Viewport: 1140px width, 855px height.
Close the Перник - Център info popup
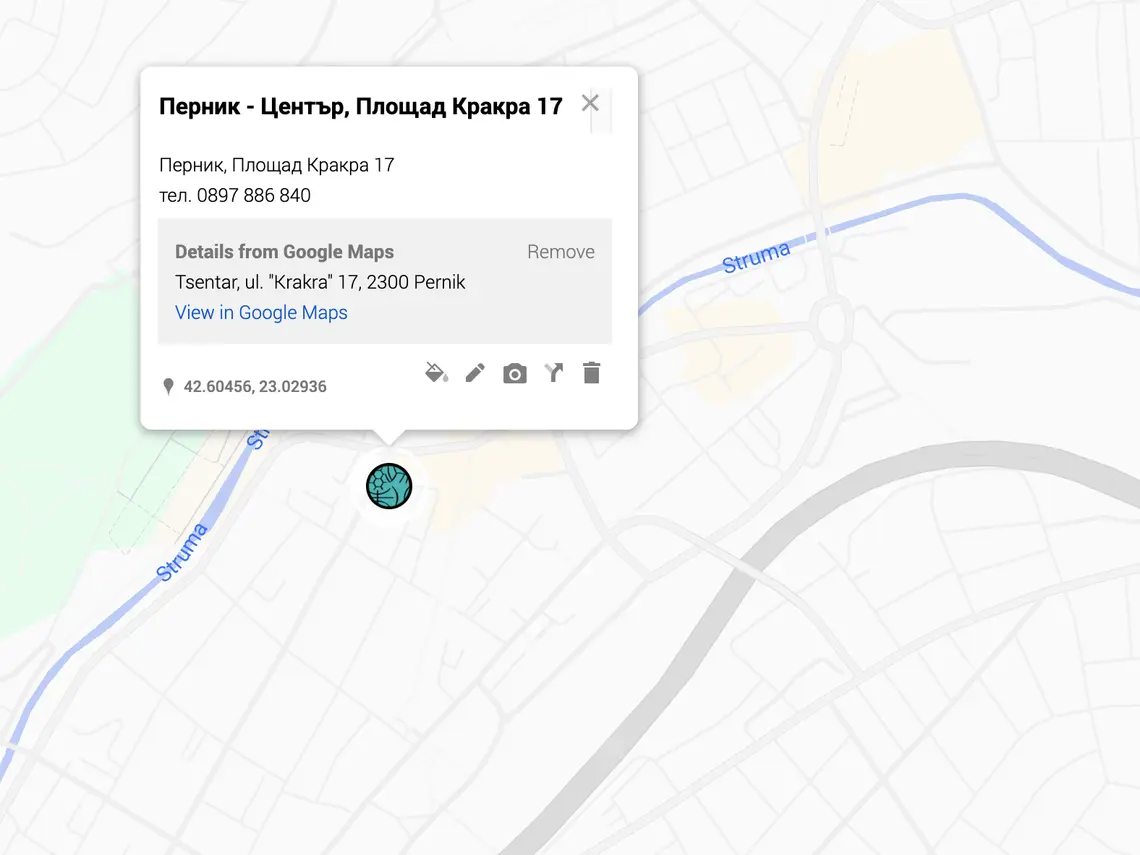590,103
